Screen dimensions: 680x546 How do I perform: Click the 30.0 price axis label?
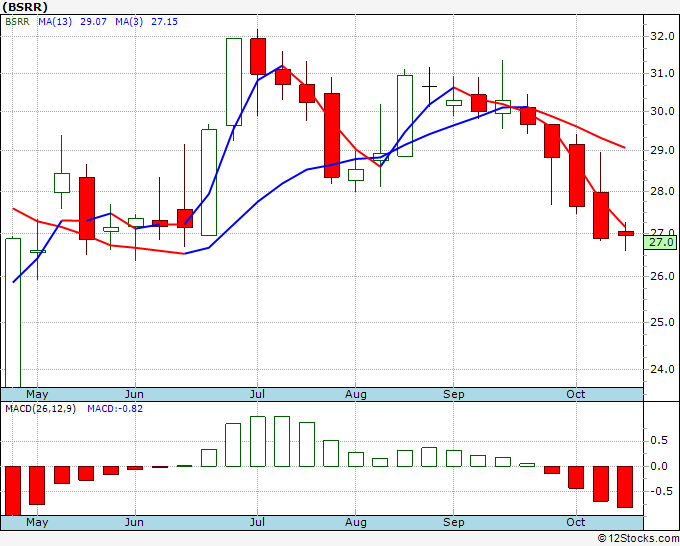click(662, 111)
